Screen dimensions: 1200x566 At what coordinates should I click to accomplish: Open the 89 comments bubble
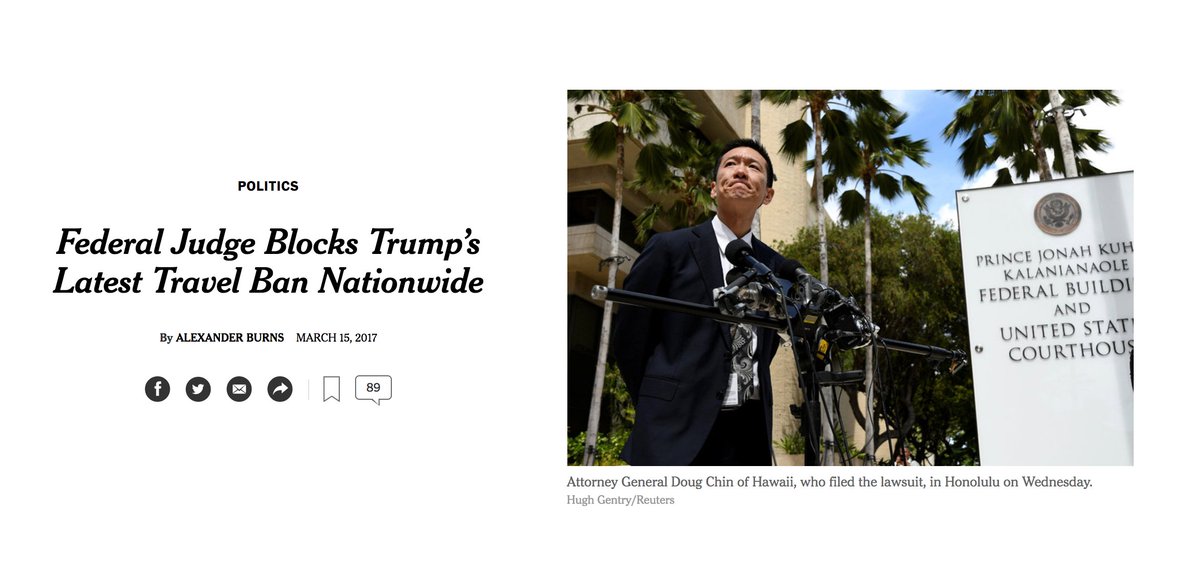[373, 389]
